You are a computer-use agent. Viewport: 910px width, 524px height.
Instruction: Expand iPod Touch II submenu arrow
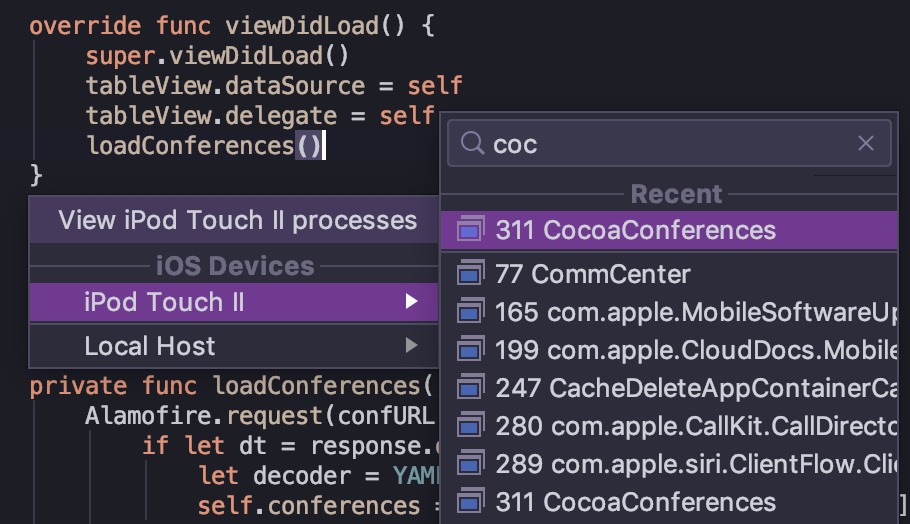pyautogui.click(x=411, y=302)
